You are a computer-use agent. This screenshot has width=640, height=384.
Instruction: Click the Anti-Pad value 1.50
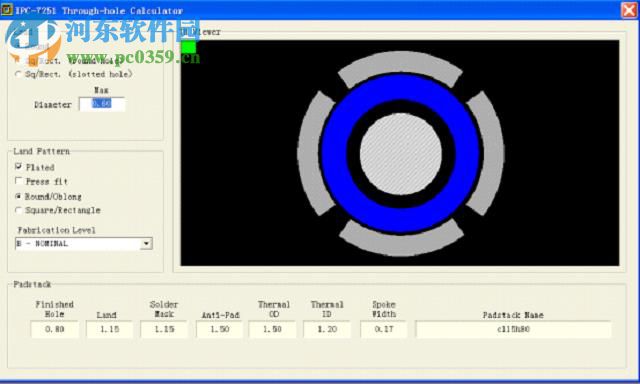click(x=220, y=329)
